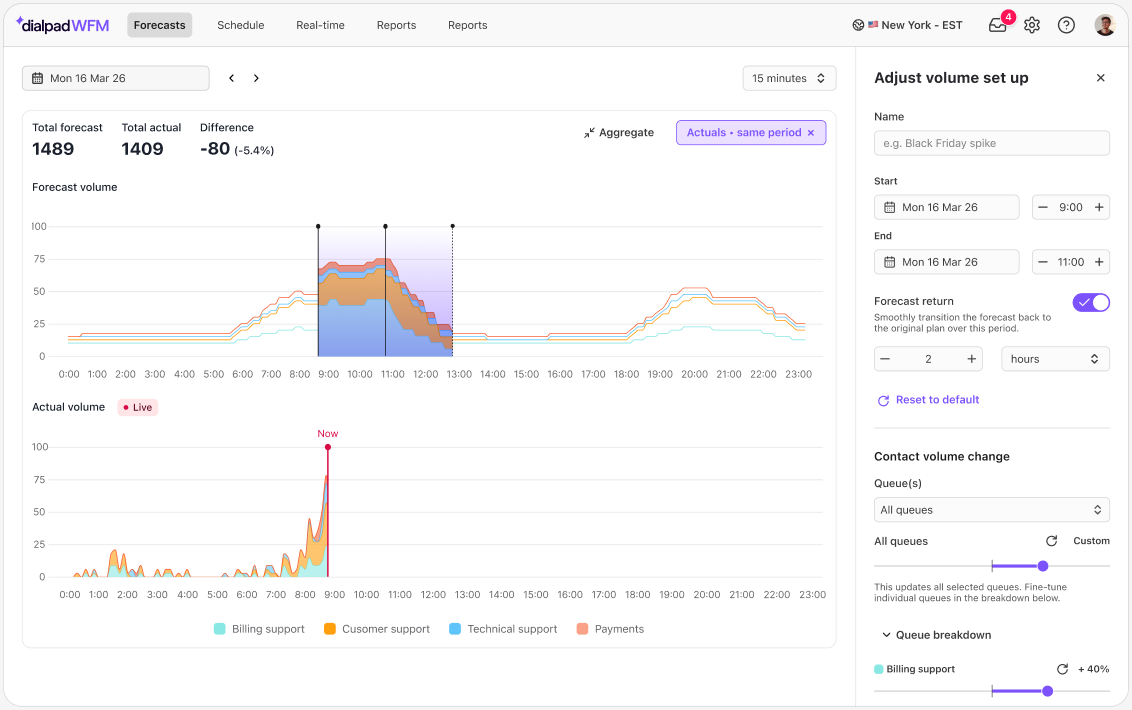Open the inbox notifications with badge 4
Viewport: 1132px width, 710px height.
[998, 25]
